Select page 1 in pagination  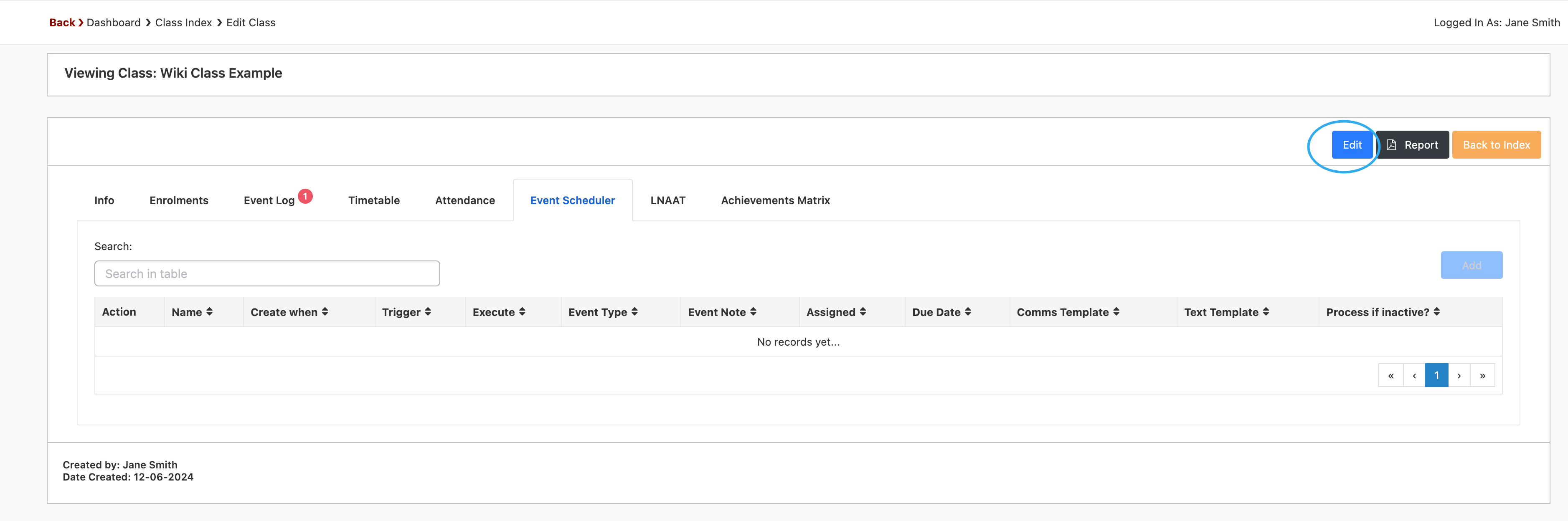1436,376
